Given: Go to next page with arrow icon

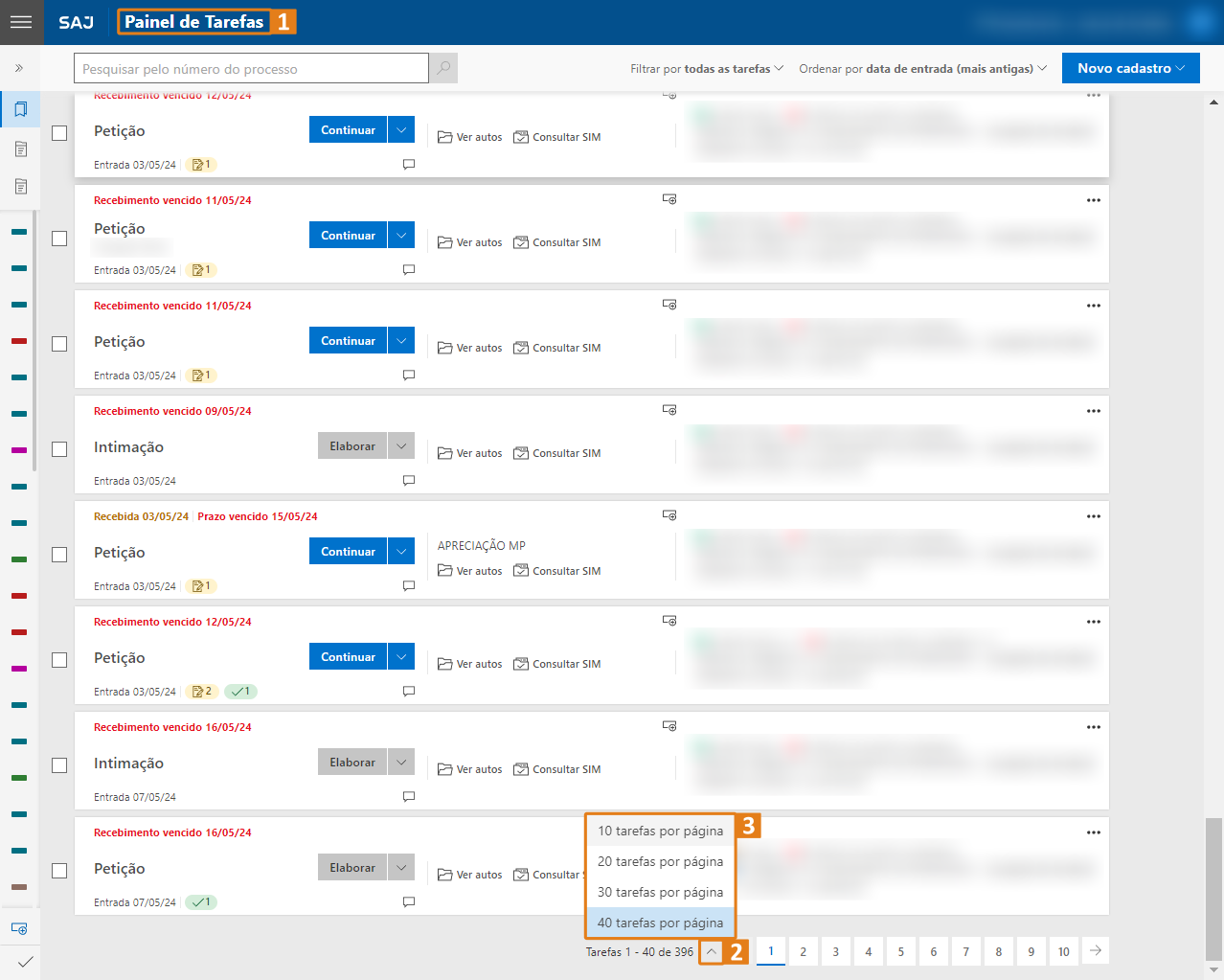Looking at the screenshot, I should pyautogui.click(x=1096, y=951).
